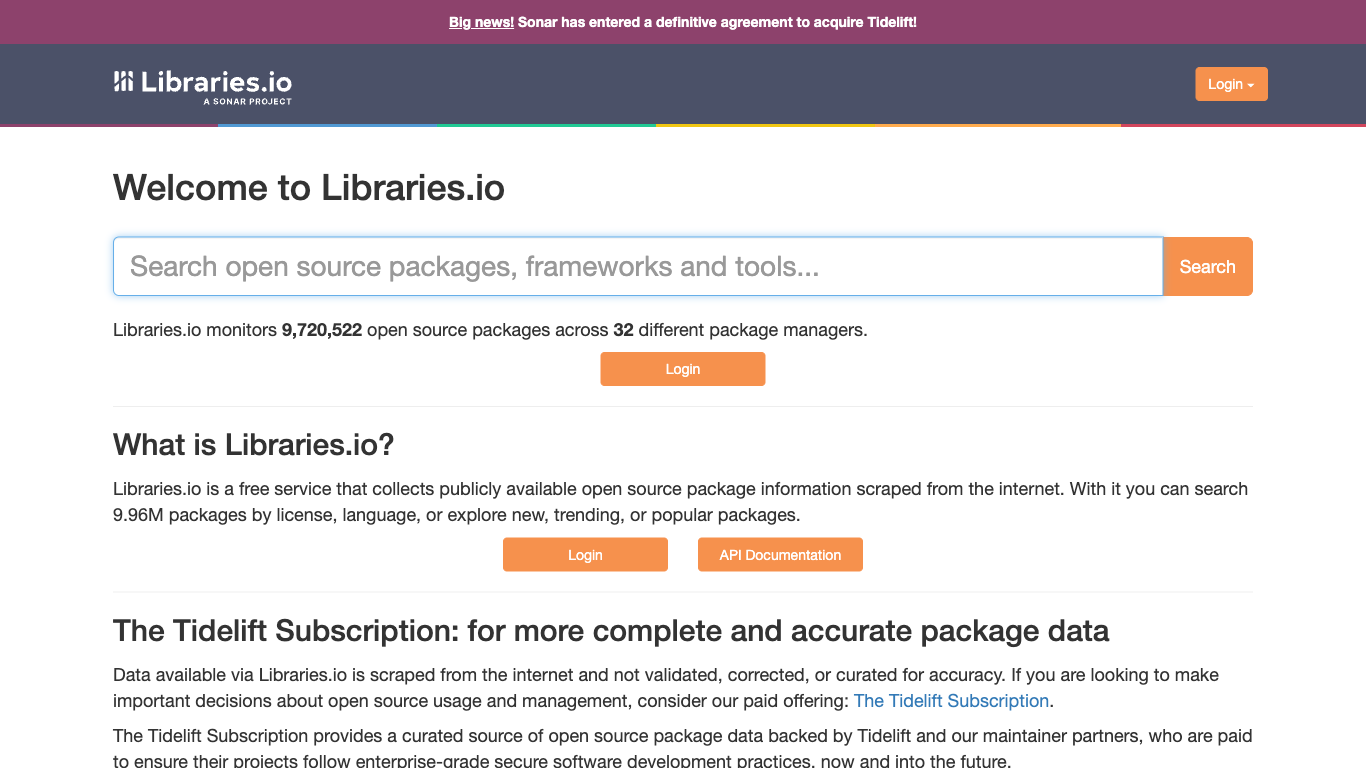Open the Login dropdown in the navbar
This screenshot has height=768, width=1366.
click(x=1231, y=84)
